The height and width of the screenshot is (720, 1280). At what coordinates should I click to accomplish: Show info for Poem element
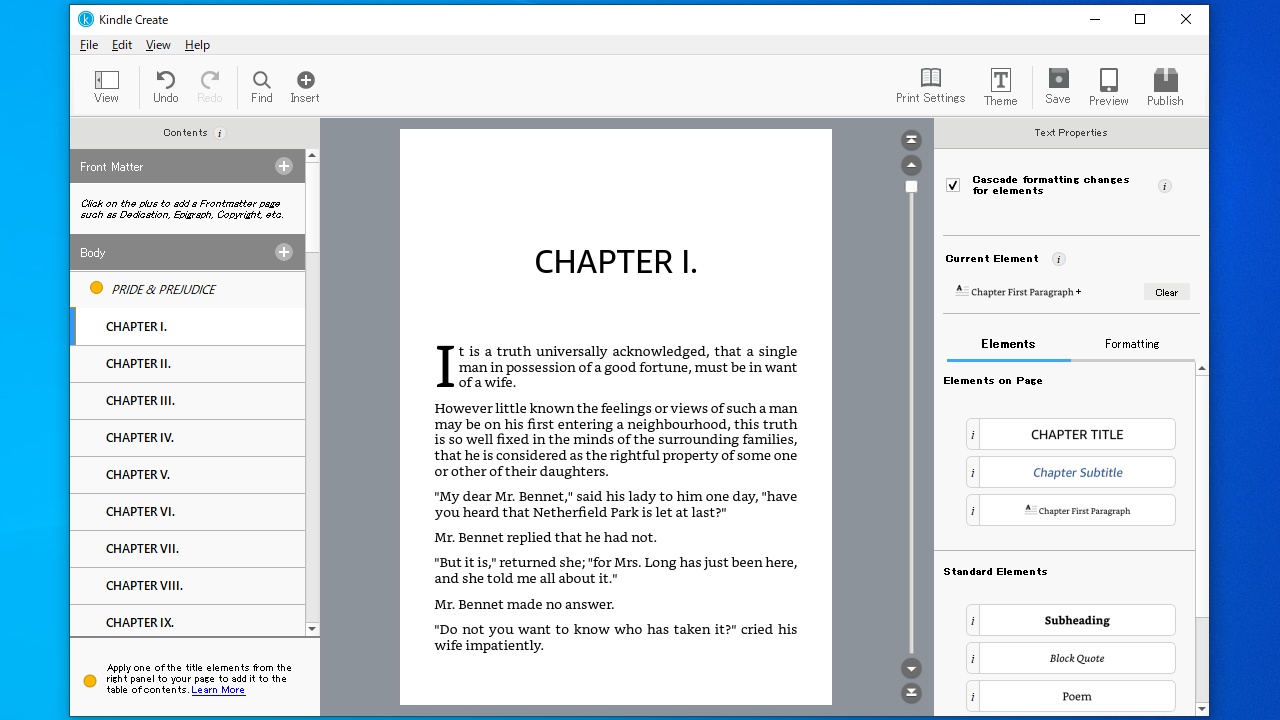point(973,697)
